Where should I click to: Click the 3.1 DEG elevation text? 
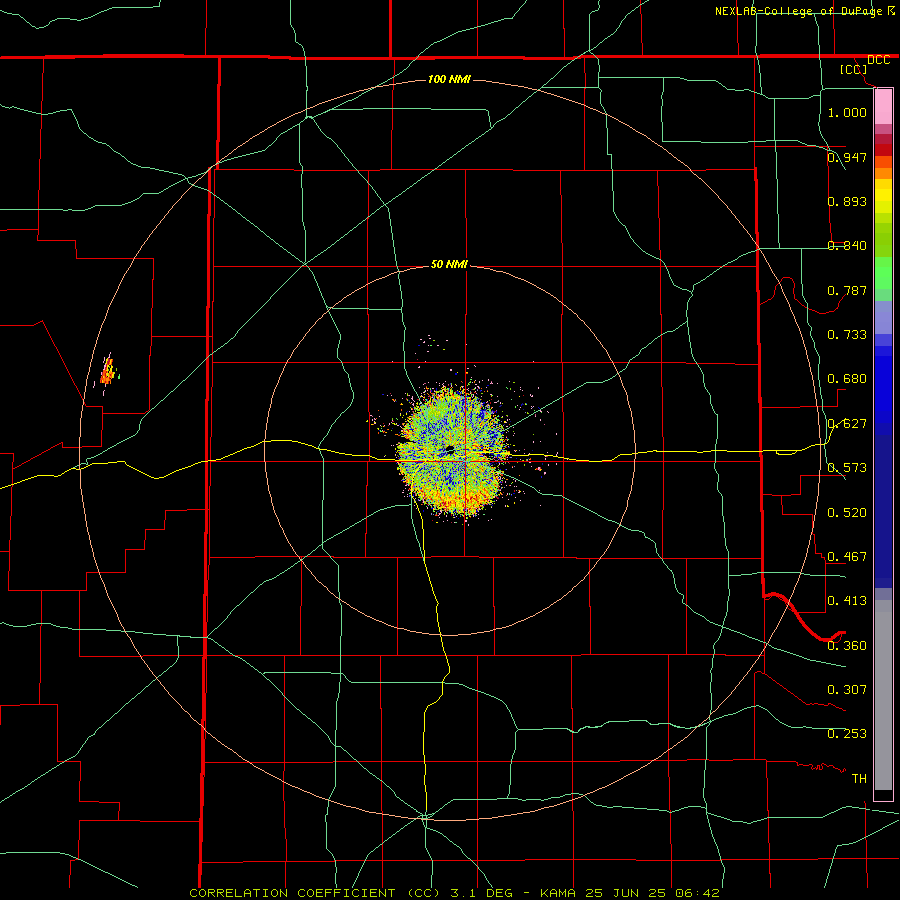click(480, 893)
